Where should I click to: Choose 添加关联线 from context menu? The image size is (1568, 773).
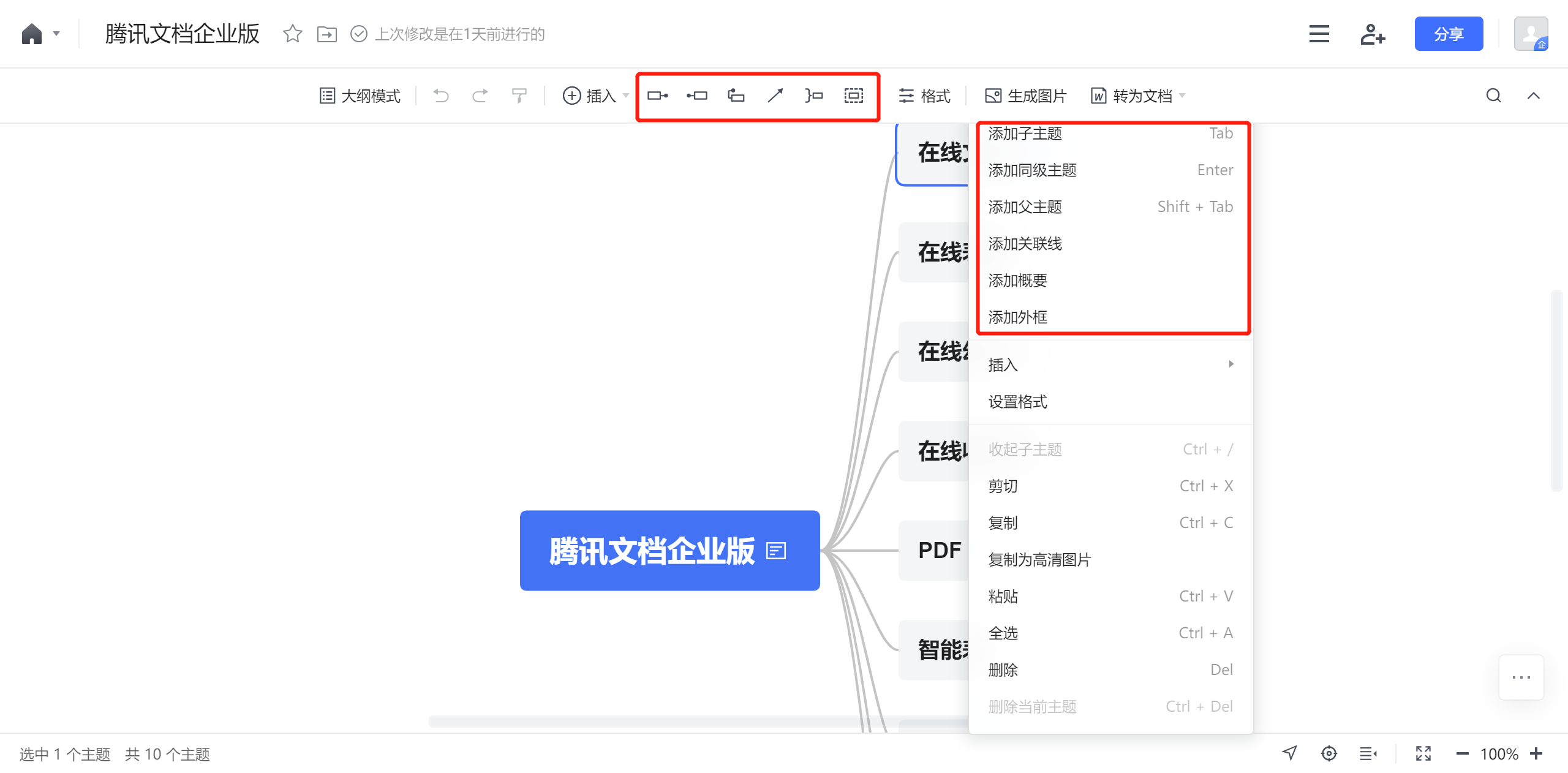point(1025,244)
